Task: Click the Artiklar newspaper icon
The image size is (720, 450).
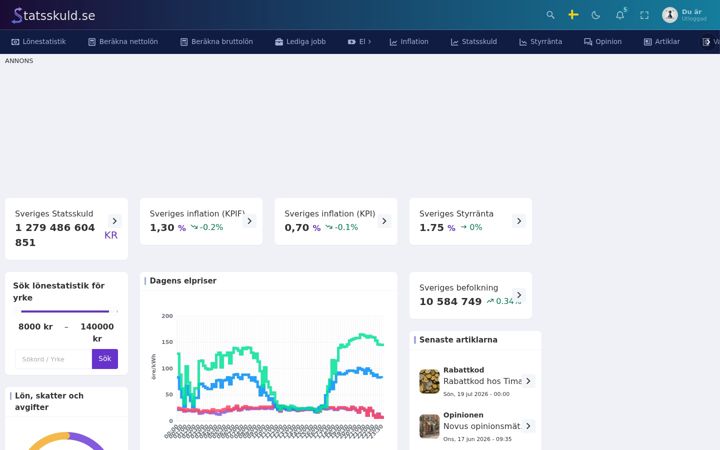Action: (x=647, y=42)
